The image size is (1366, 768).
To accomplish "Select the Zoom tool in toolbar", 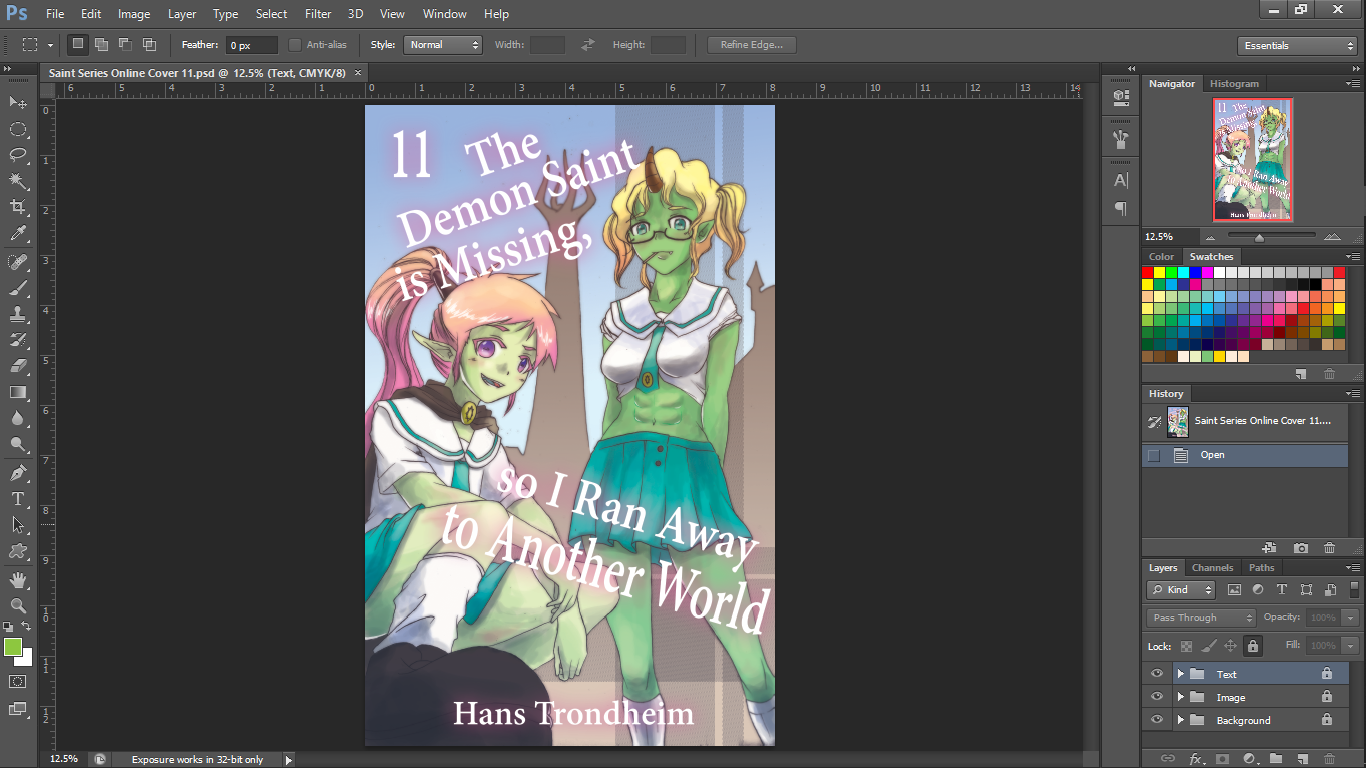I will pyautogui.click(x=18, y=606).
